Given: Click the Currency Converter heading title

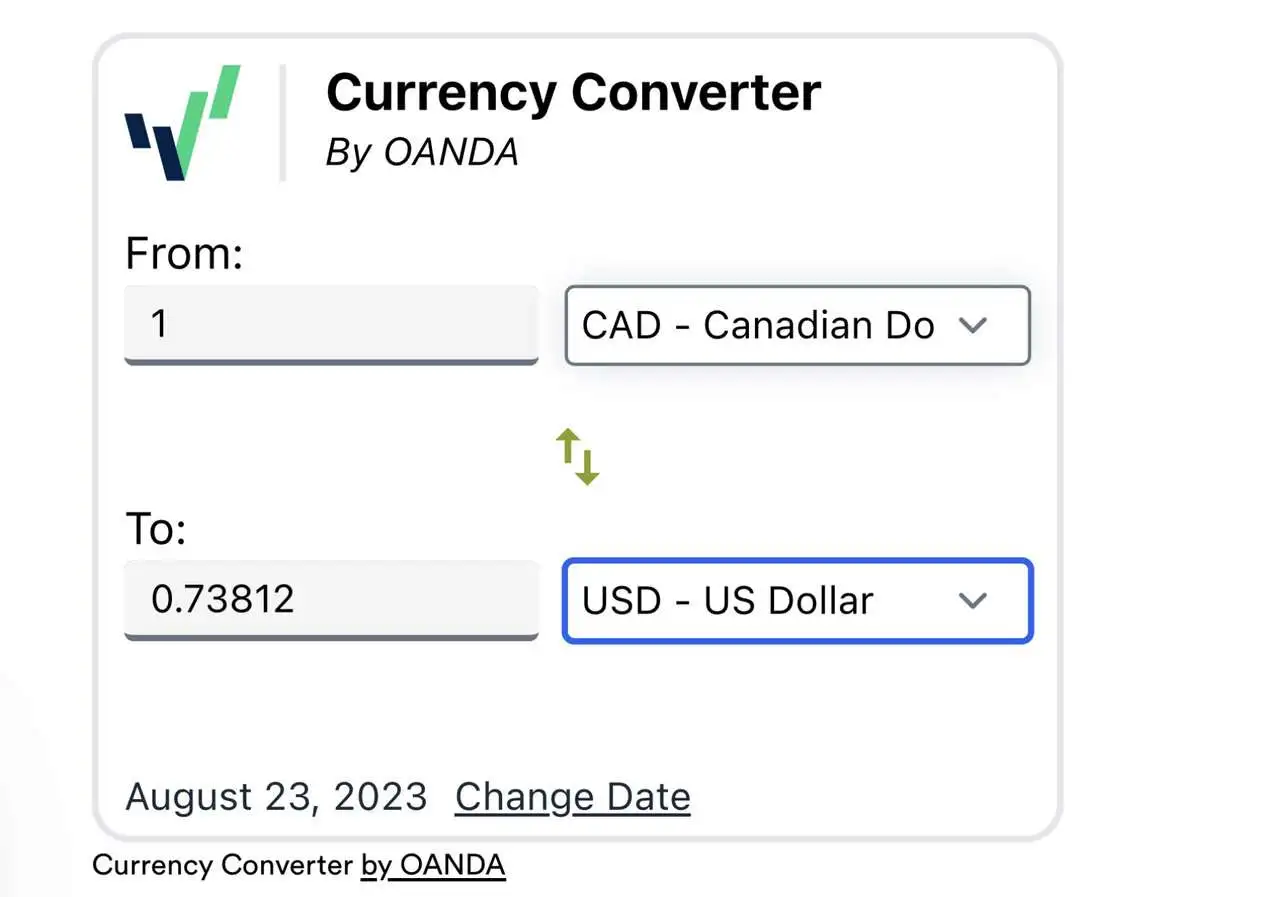Looking at the screenshot, I should (x=573, y=92).
